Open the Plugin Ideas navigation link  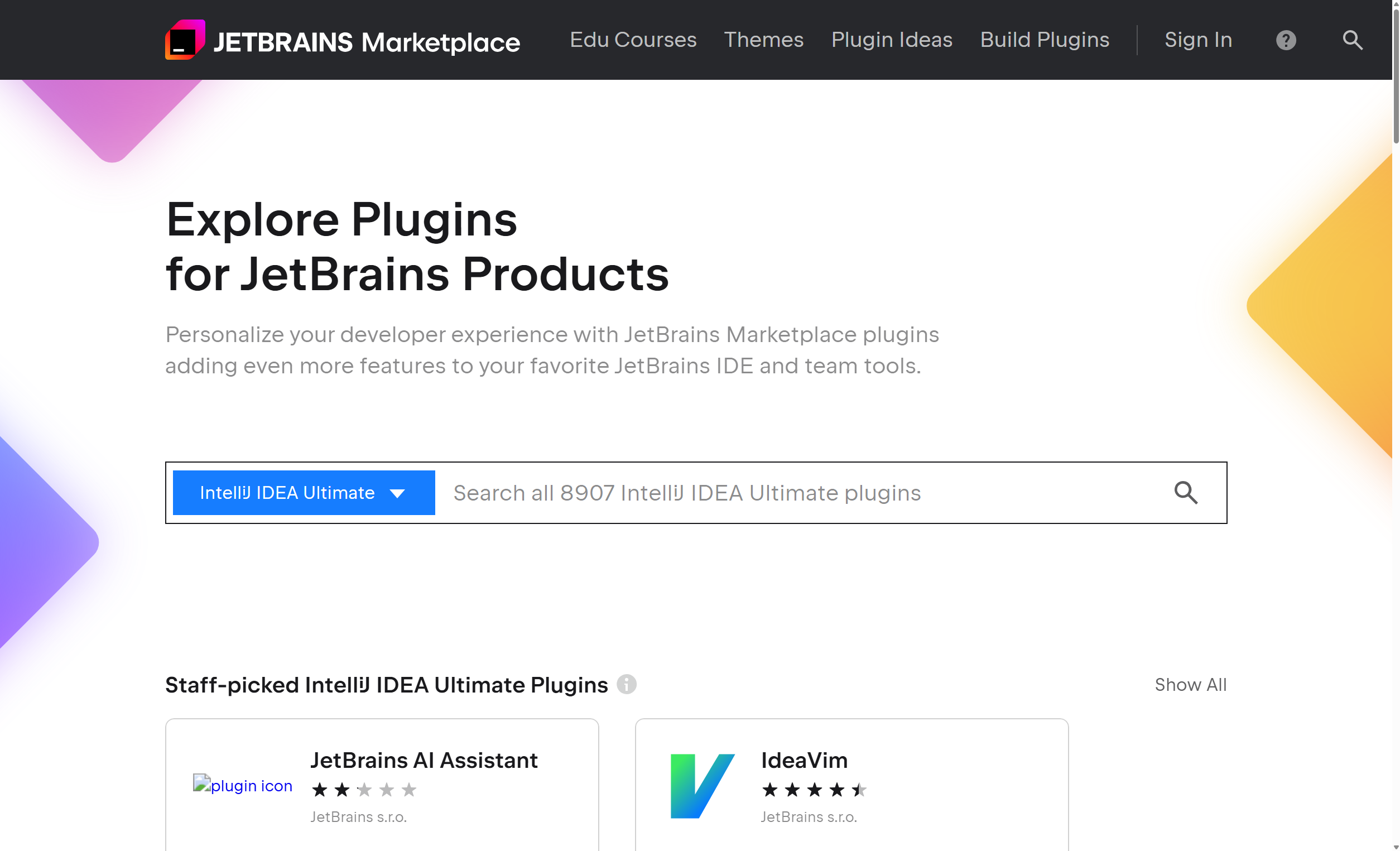point(892,40)
